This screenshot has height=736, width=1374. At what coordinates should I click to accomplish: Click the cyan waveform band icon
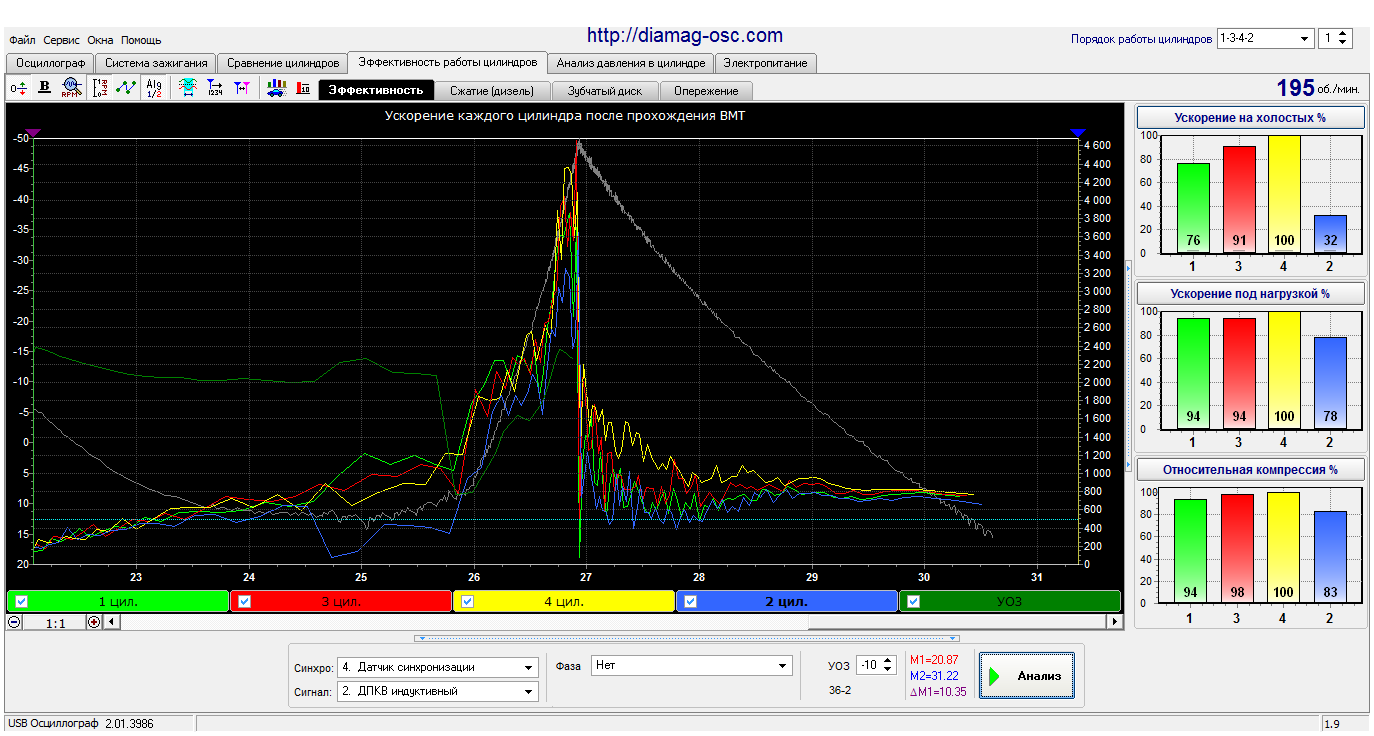[188, 88]
